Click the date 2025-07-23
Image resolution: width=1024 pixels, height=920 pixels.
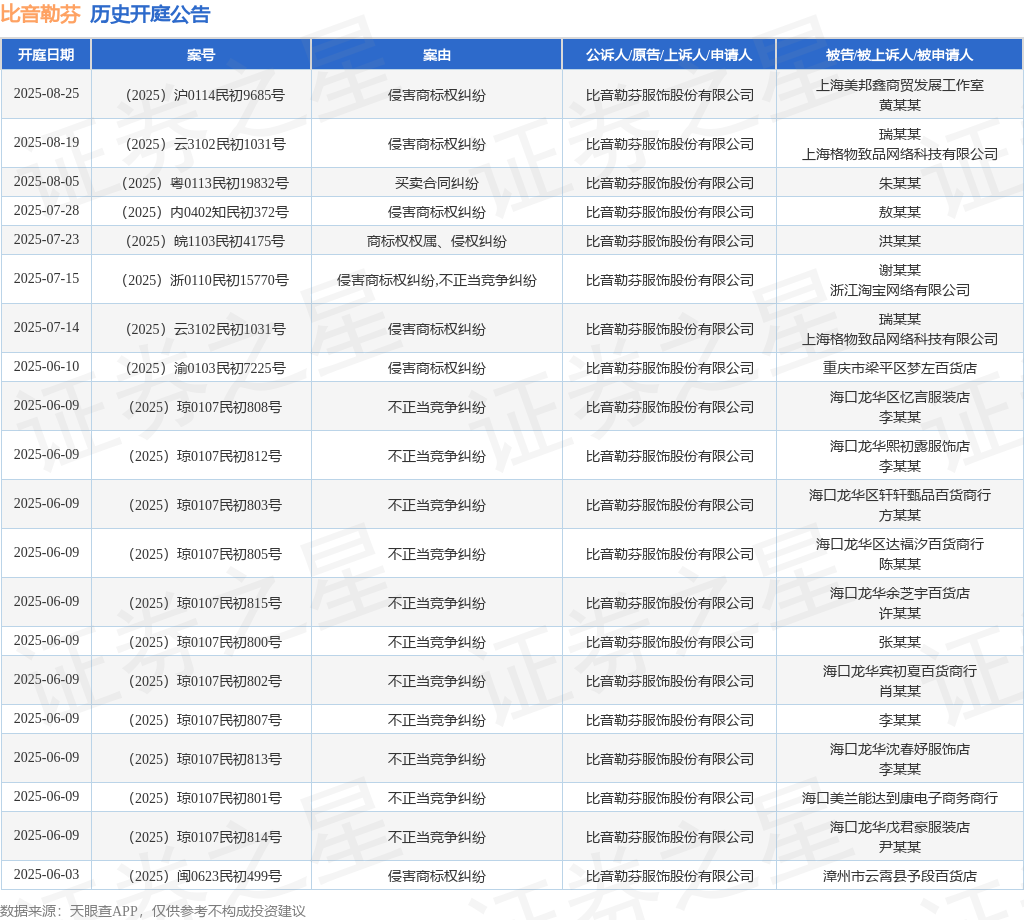46,240
